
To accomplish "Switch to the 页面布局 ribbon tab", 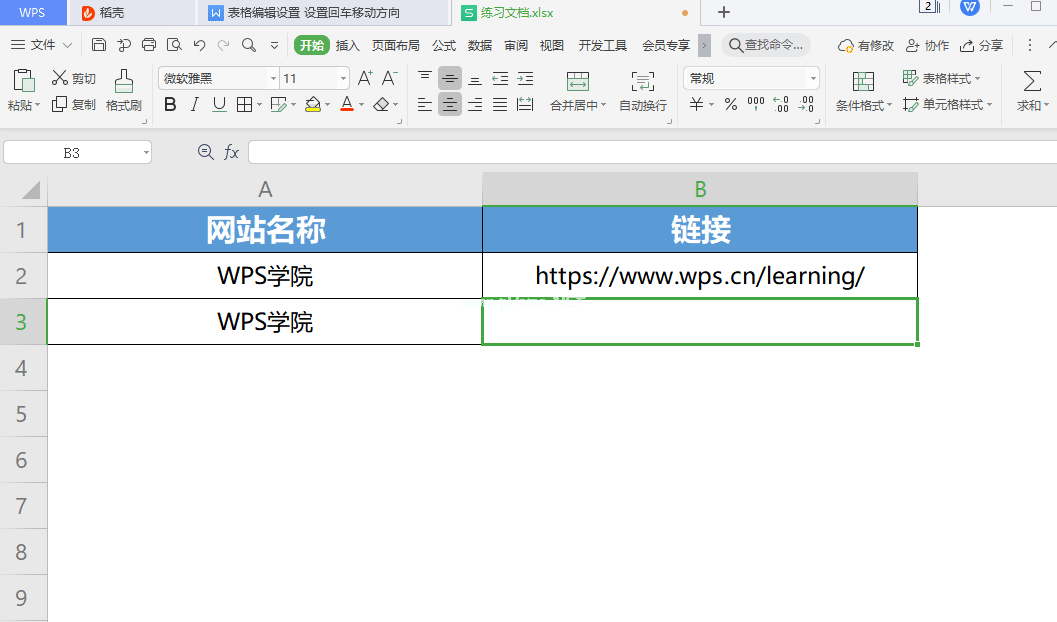I will [x=396, y=45].
